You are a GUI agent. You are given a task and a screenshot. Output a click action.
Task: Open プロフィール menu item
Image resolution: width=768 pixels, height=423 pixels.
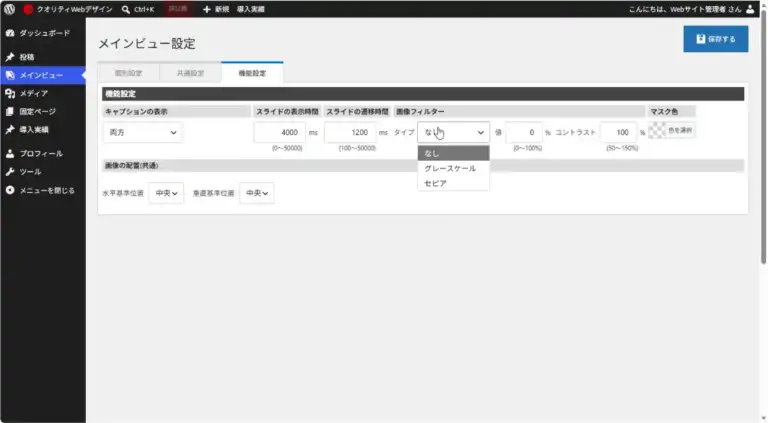pos(43,153)
